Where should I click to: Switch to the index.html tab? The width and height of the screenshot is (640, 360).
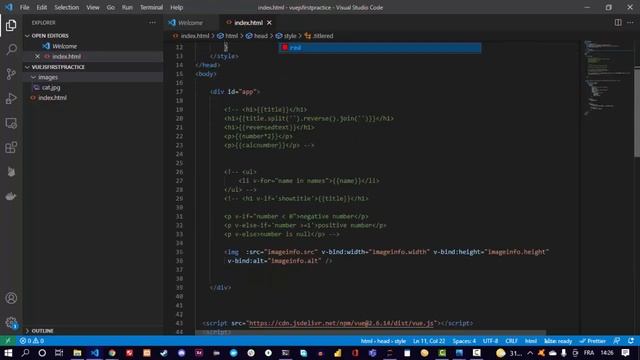[x=248, y=23]
